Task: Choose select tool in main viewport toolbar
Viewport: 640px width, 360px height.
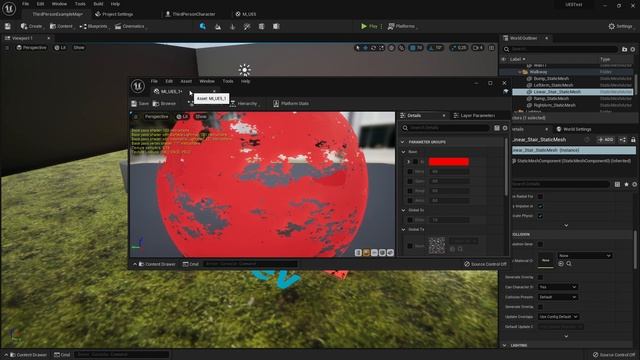Action: pos(358,48)
